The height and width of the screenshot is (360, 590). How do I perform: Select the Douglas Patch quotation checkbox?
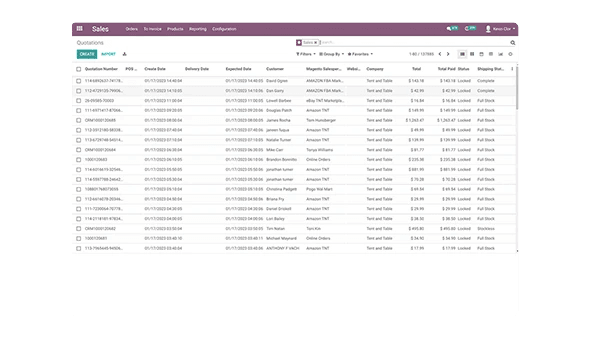tap(78, 111)
